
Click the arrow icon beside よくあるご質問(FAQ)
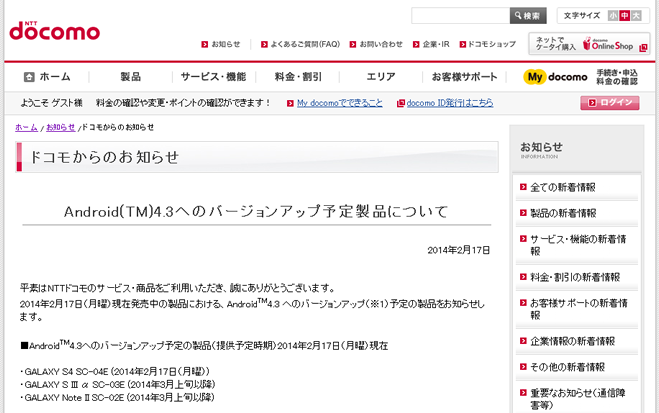pyautogui.click(x=264, y=44)
